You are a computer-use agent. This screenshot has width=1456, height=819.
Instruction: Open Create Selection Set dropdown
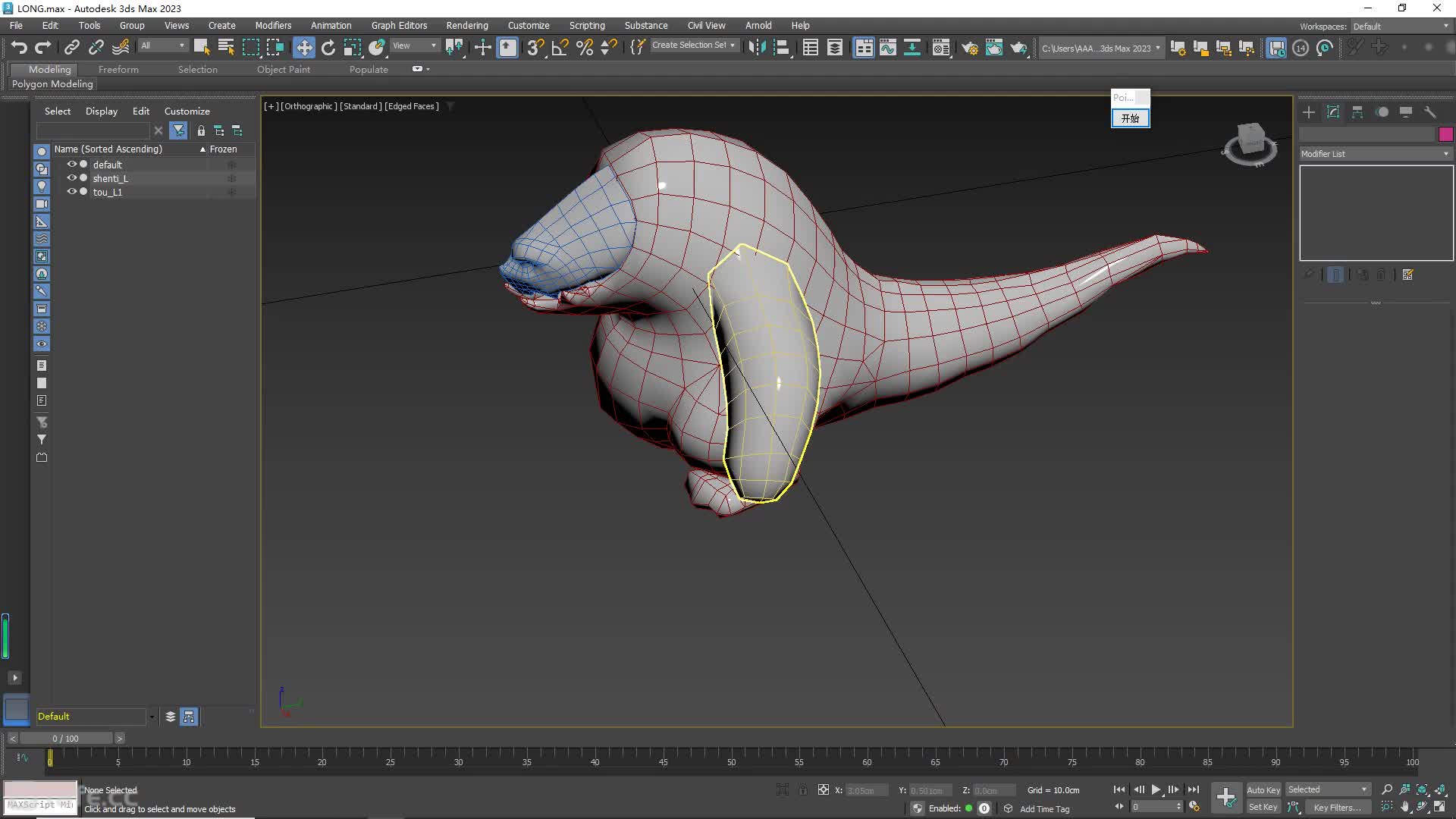[x=694, y=45]
